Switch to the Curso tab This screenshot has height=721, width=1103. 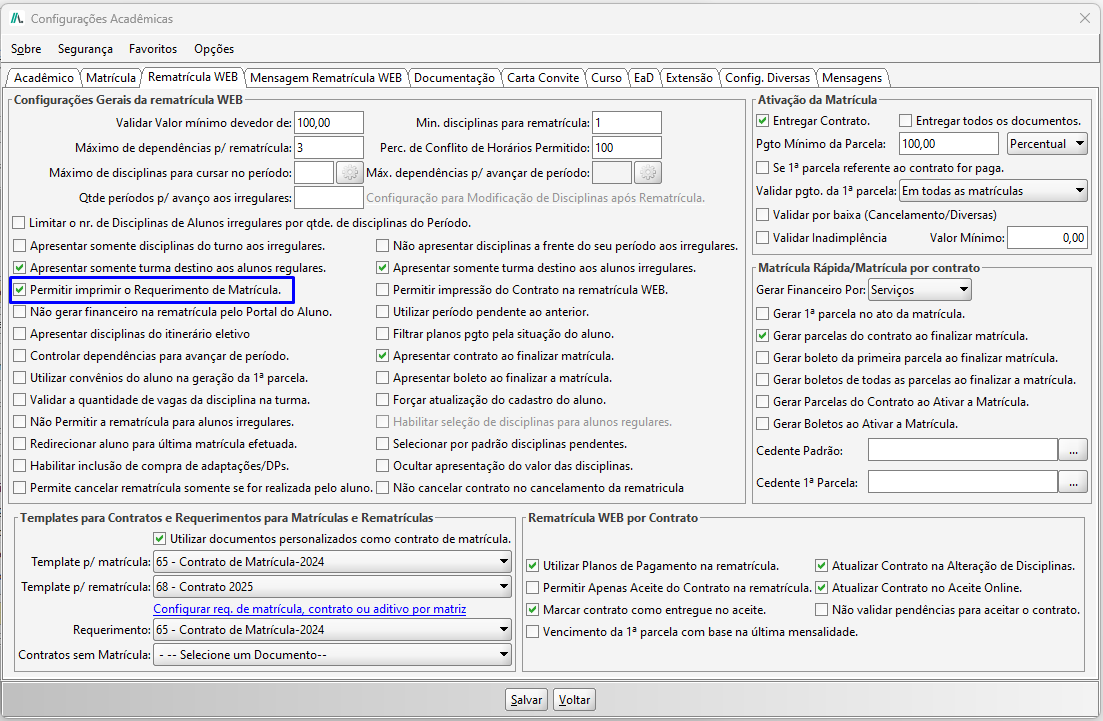click(606, 77)
